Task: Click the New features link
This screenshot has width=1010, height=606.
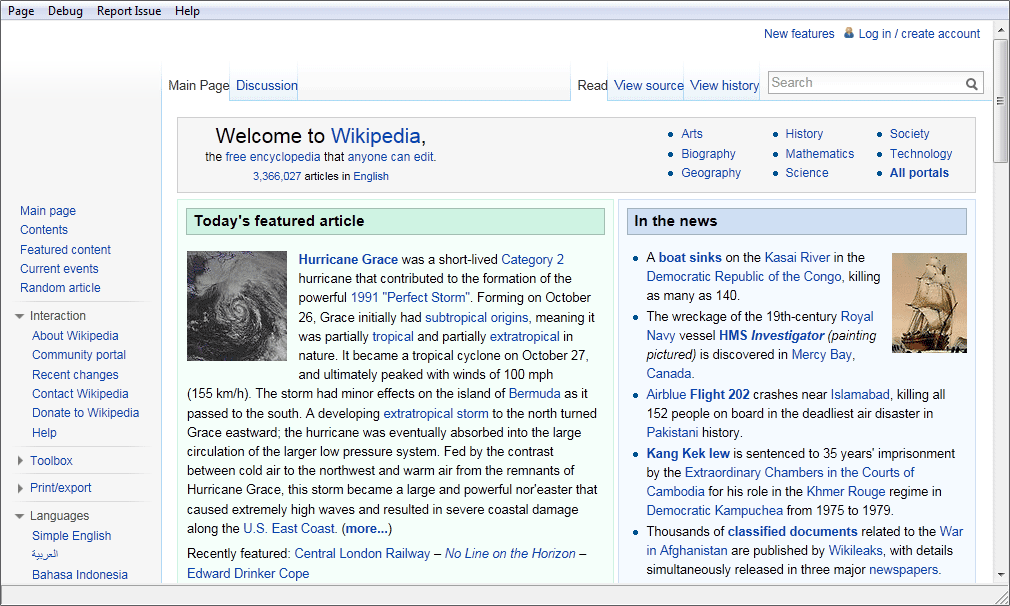Action: [799, 33]
